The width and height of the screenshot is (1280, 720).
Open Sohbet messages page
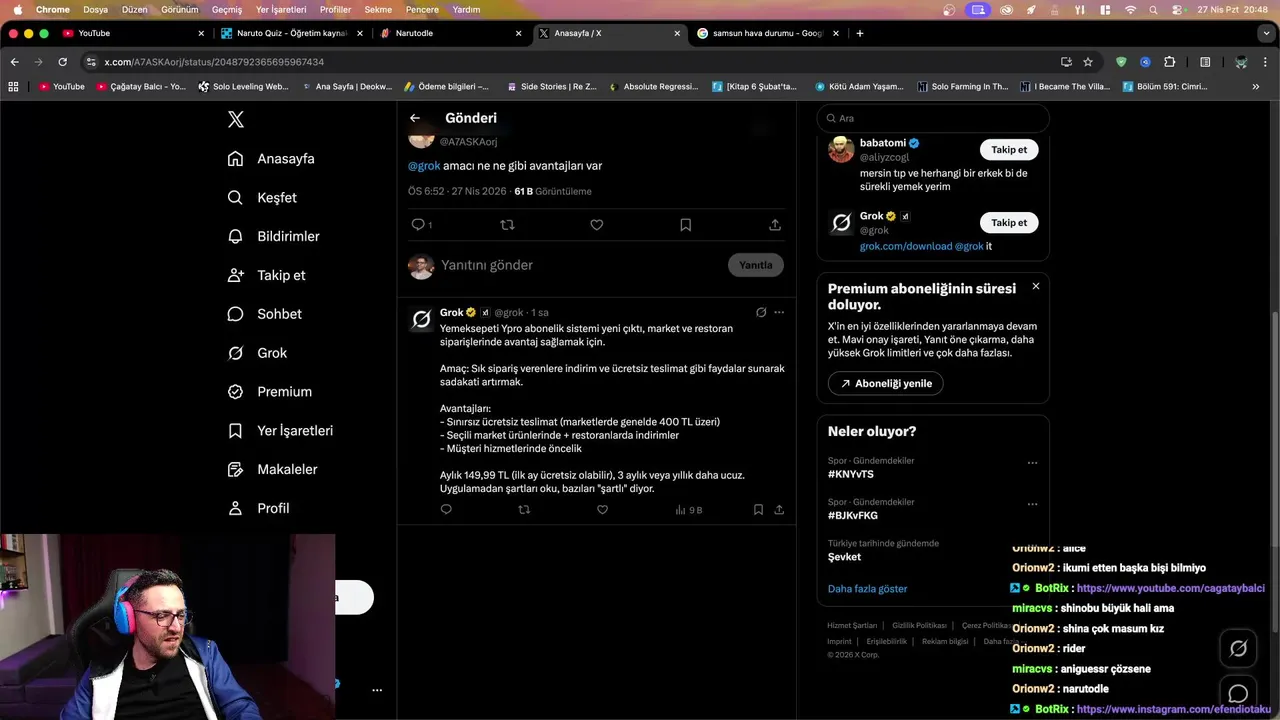tap(264, 314)
